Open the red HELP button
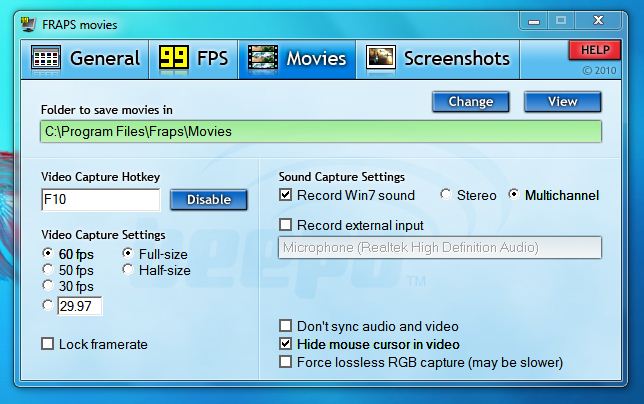The image size is (644, 404). click(x=595, y=50)
